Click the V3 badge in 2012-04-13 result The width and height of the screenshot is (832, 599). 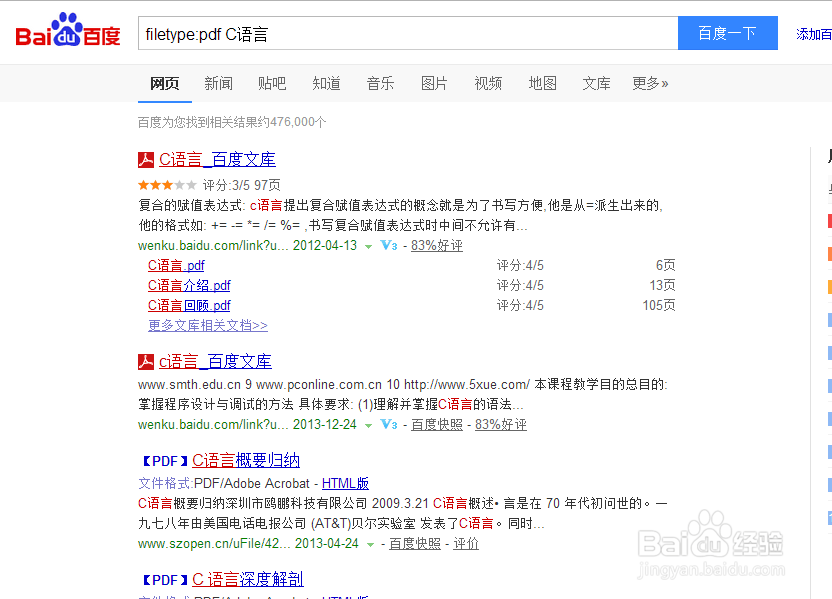(x=389, y=246)
